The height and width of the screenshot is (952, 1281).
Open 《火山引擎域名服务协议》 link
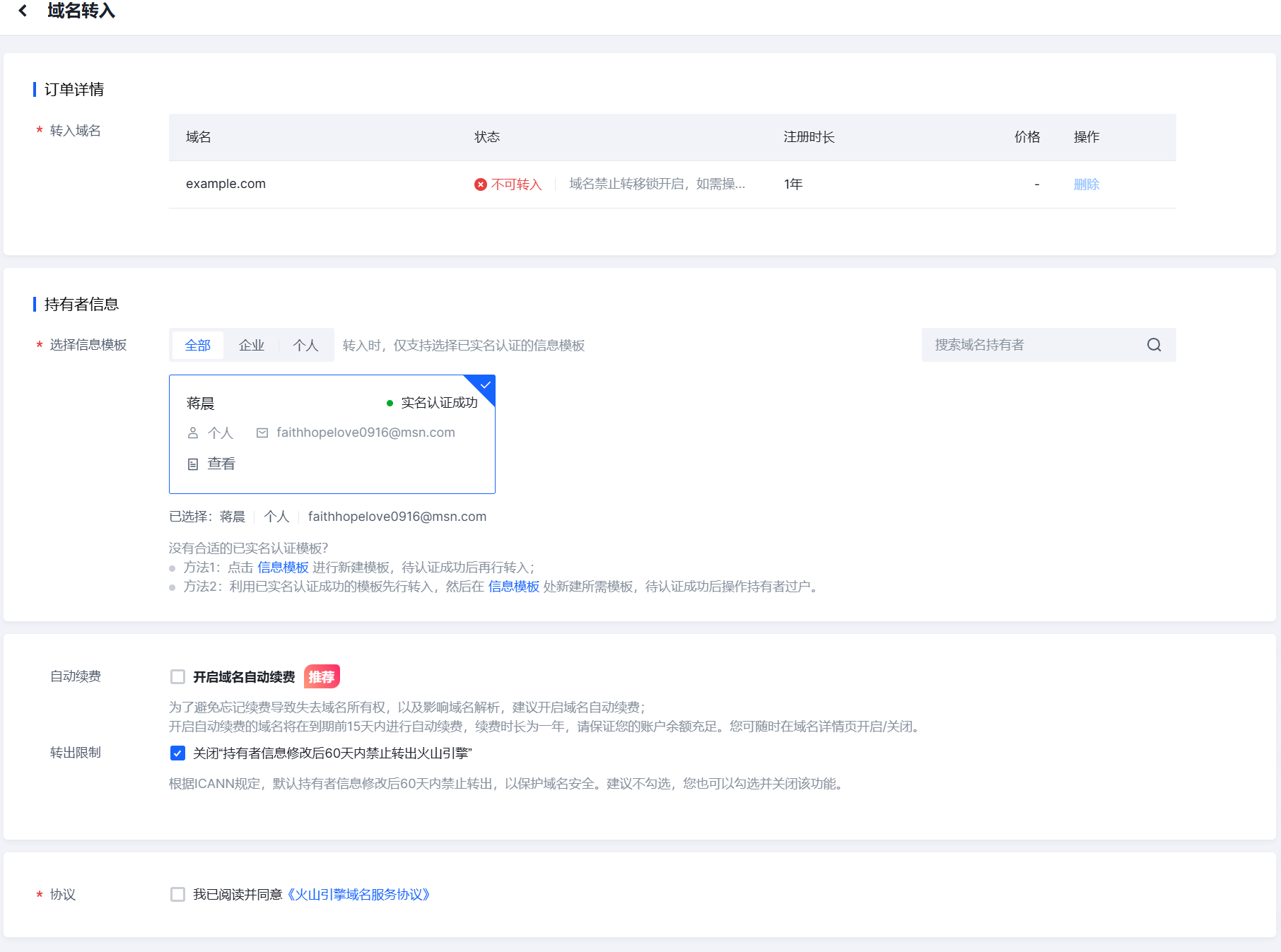coord(358,895)
